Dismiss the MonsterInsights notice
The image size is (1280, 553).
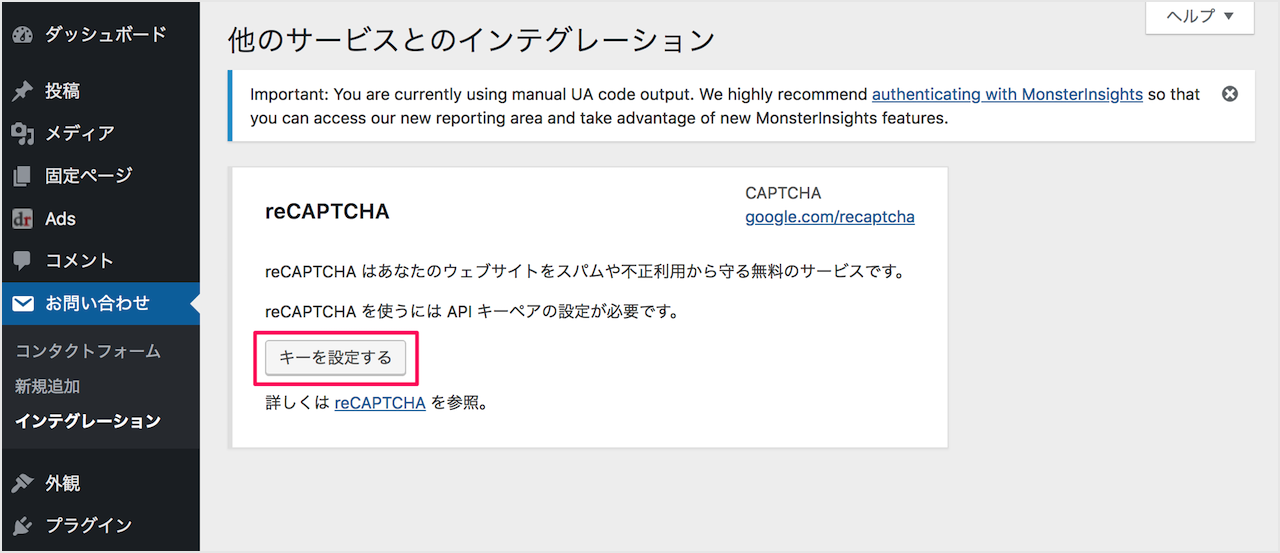(1230, 94)
